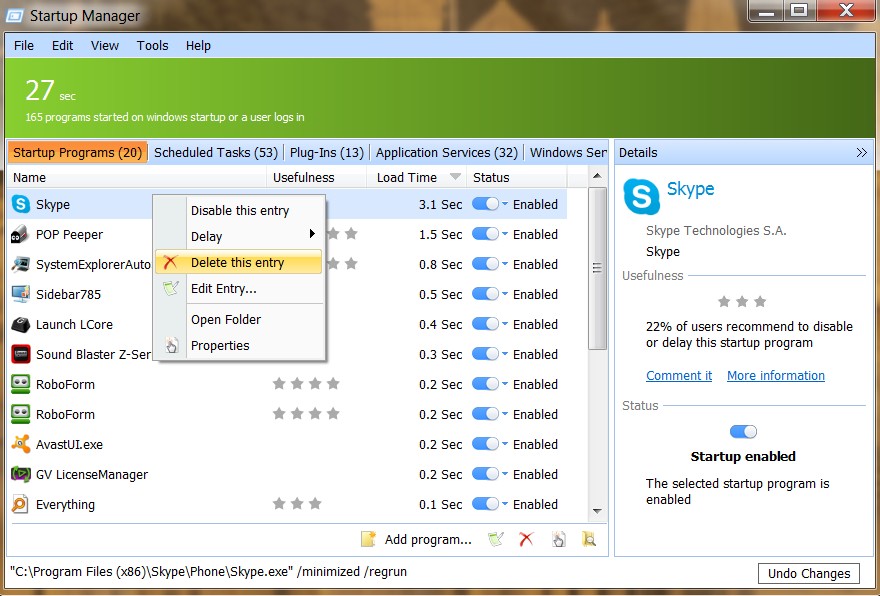Switch to the Plug-Ins (13) tab

[327, 152]
